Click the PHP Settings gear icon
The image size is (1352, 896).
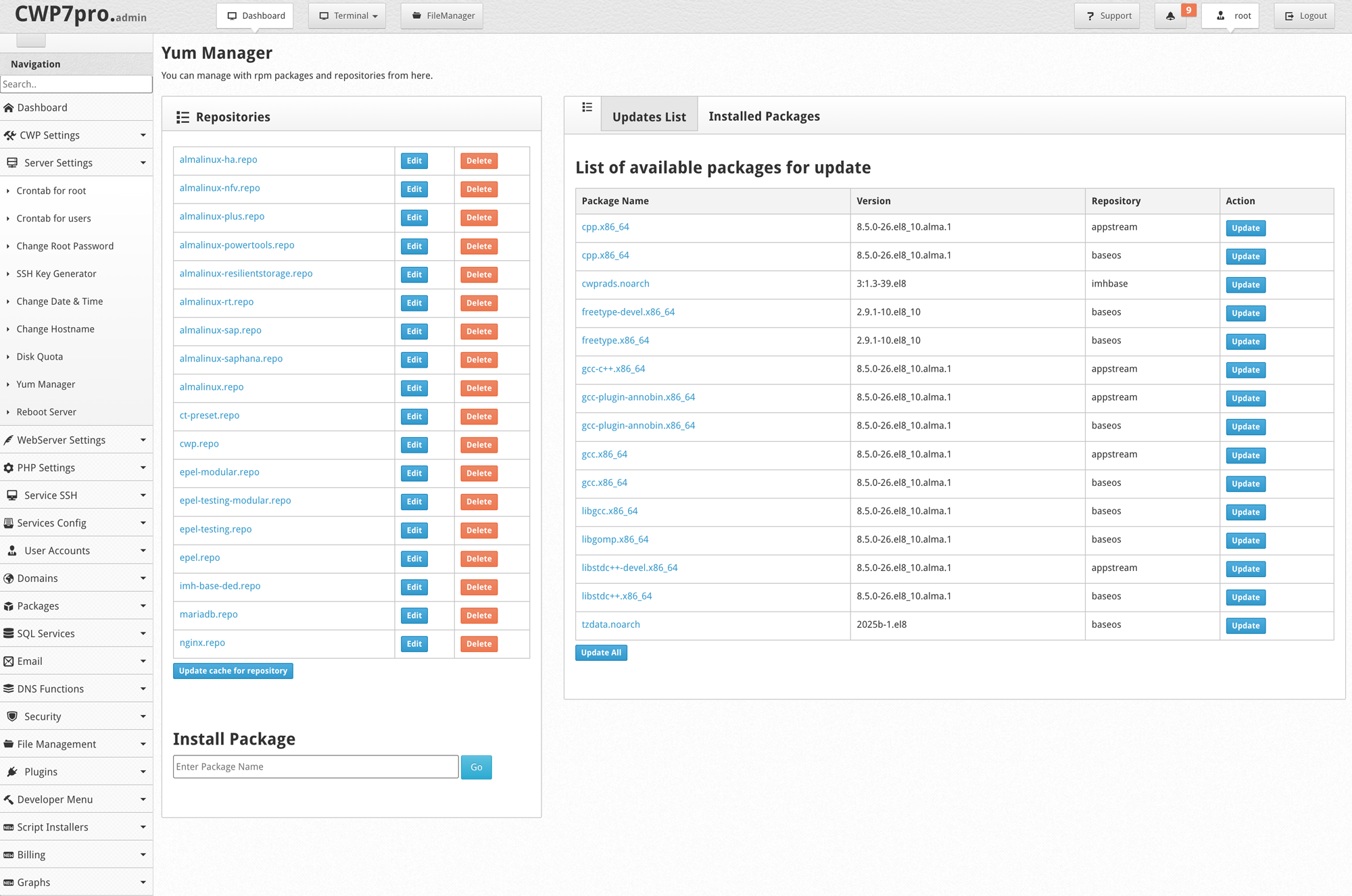coord(9,468)
